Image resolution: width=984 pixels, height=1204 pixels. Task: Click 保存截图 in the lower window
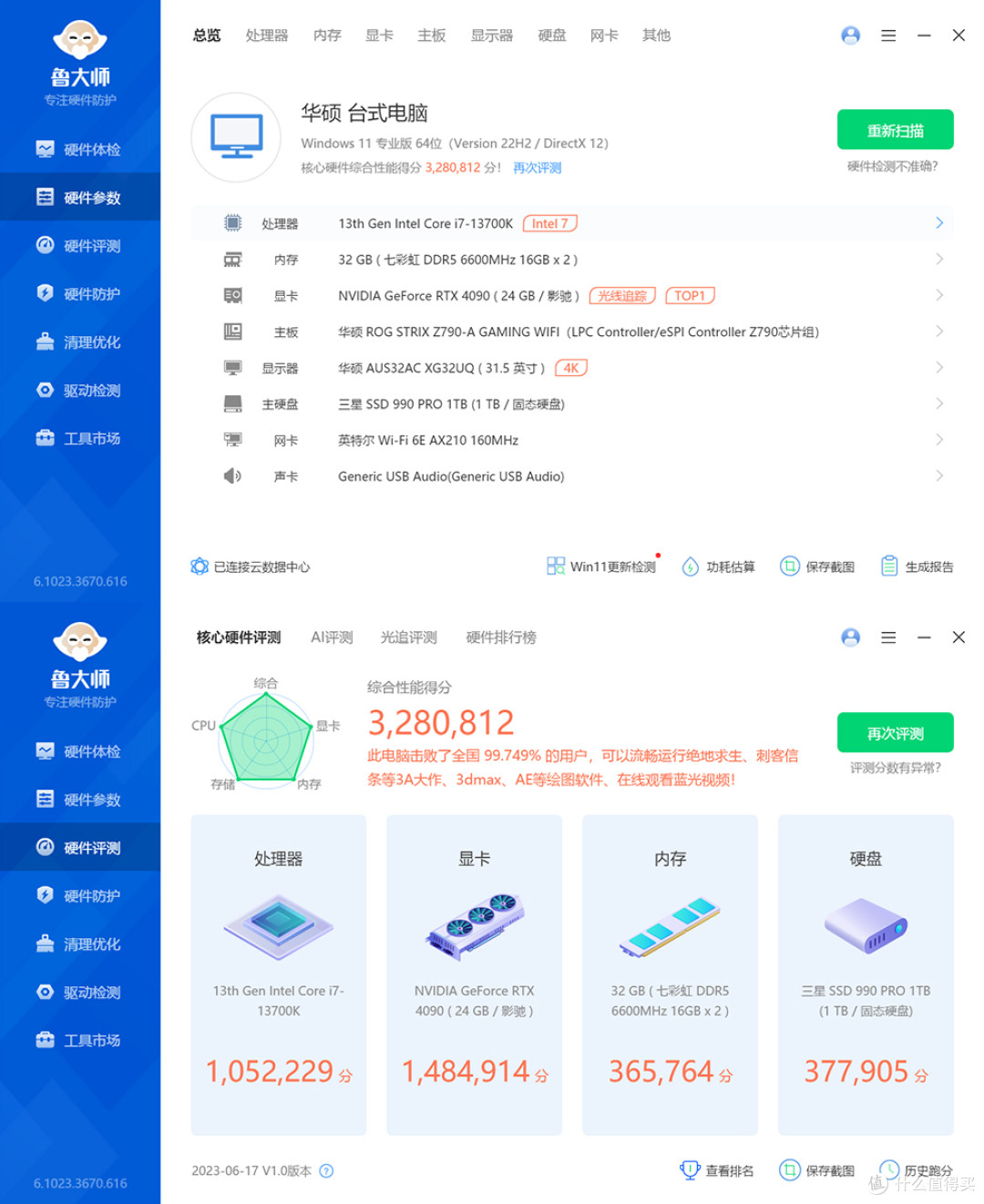click(x=818, y=1170)
